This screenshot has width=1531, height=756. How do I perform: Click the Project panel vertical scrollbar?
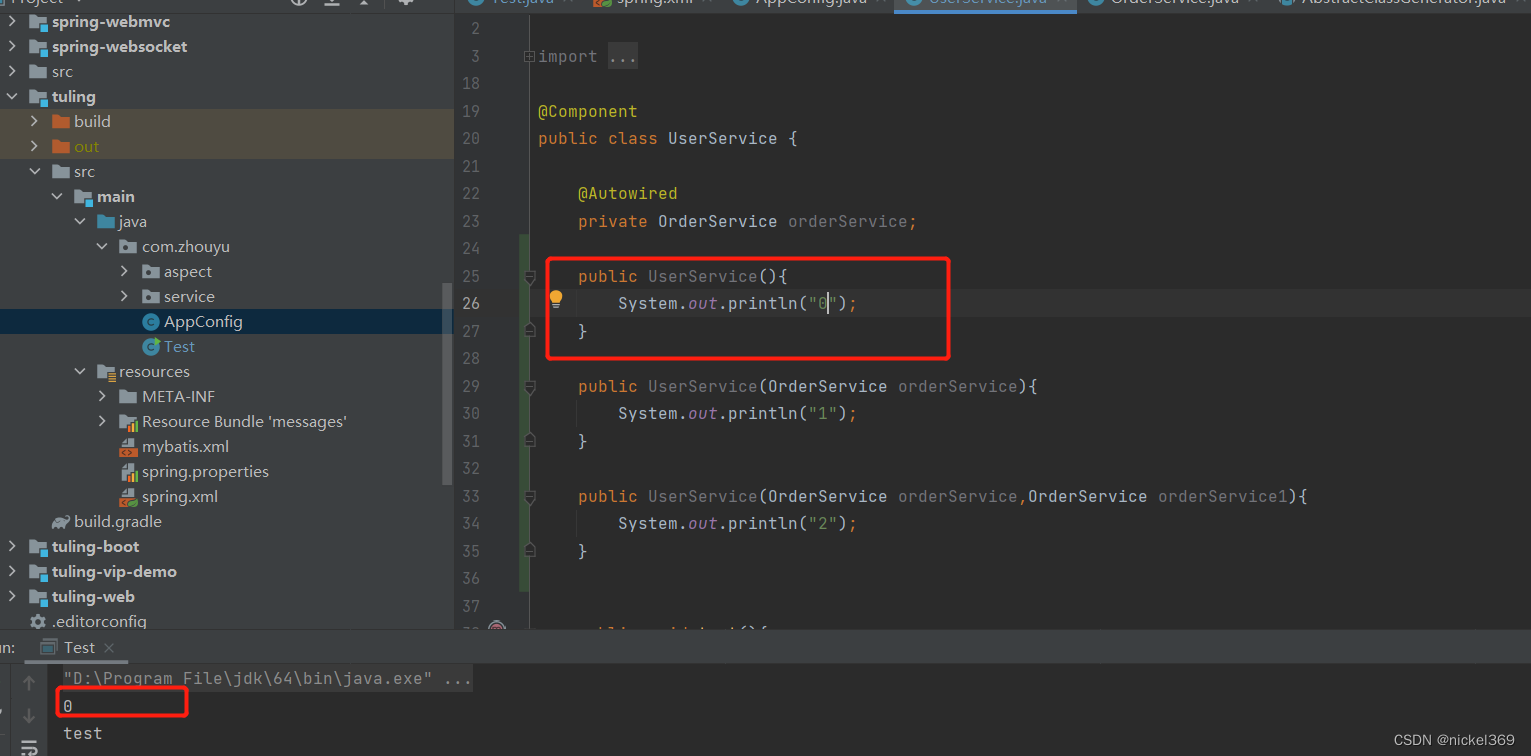(x=447, y=384)
